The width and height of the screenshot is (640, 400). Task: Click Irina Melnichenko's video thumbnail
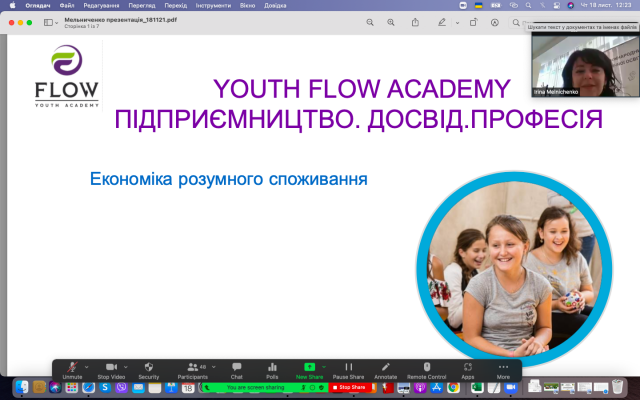click(x=585, y=66)
